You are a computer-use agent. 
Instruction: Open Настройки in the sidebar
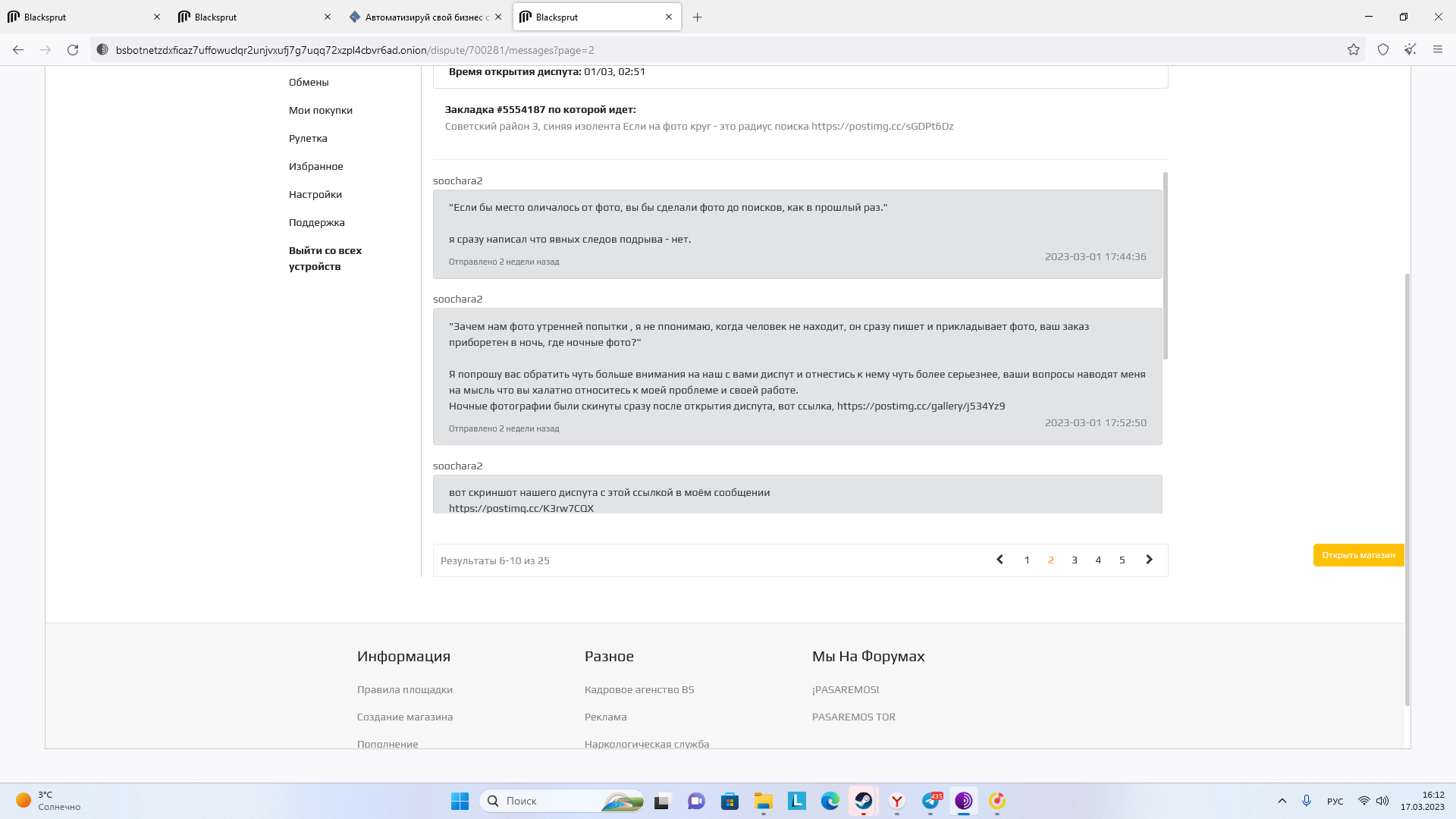315,194
